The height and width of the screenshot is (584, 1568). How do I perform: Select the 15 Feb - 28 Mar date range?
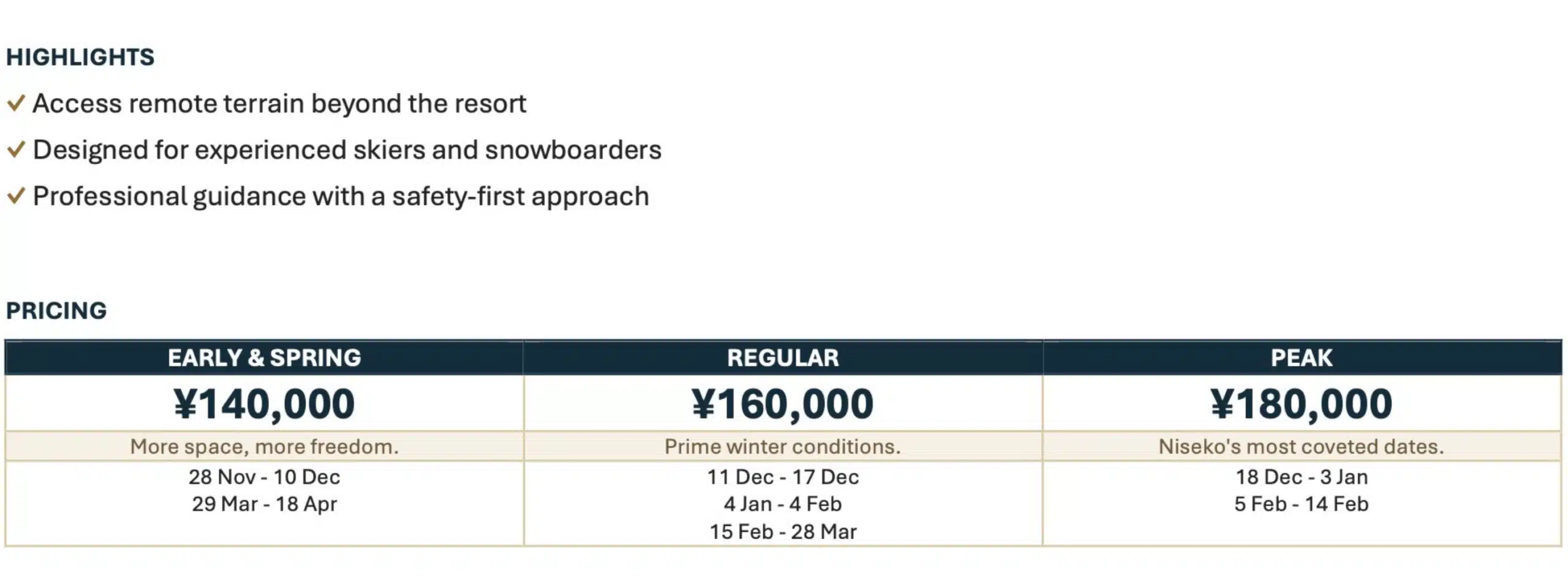point(783,532)
